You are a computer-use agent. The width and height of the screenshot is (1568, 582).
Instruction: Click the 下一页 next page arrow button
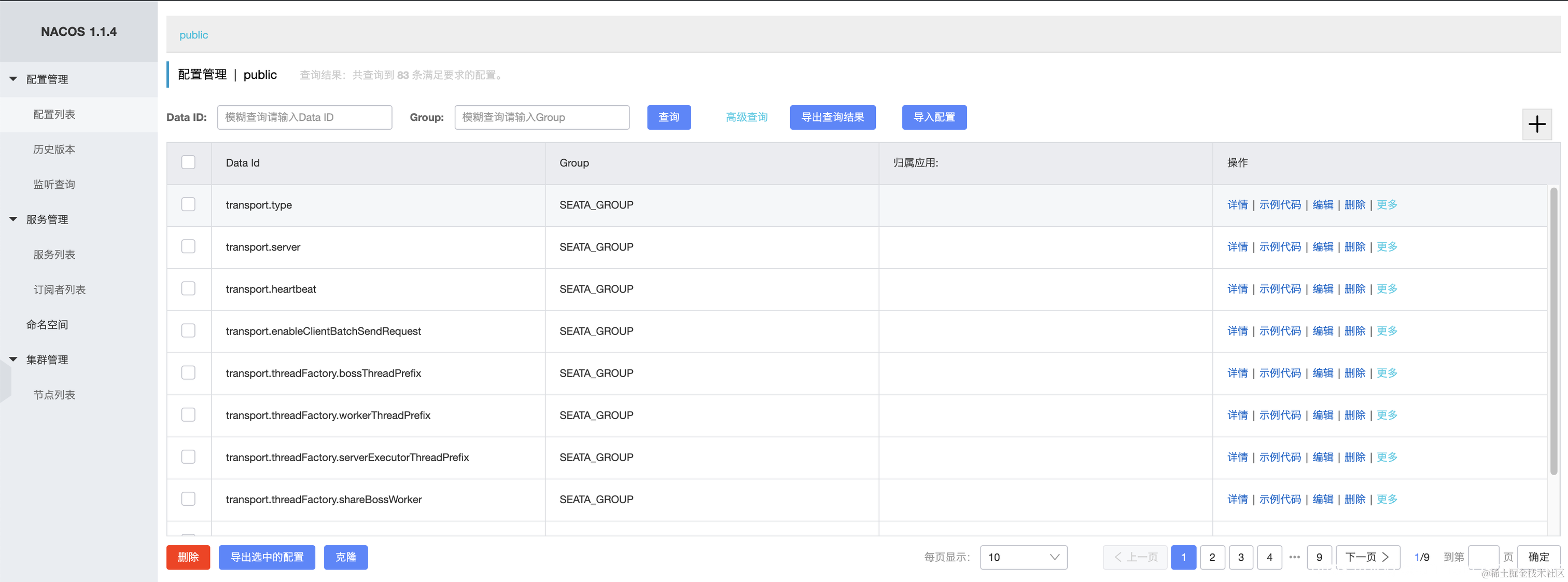1367,557
